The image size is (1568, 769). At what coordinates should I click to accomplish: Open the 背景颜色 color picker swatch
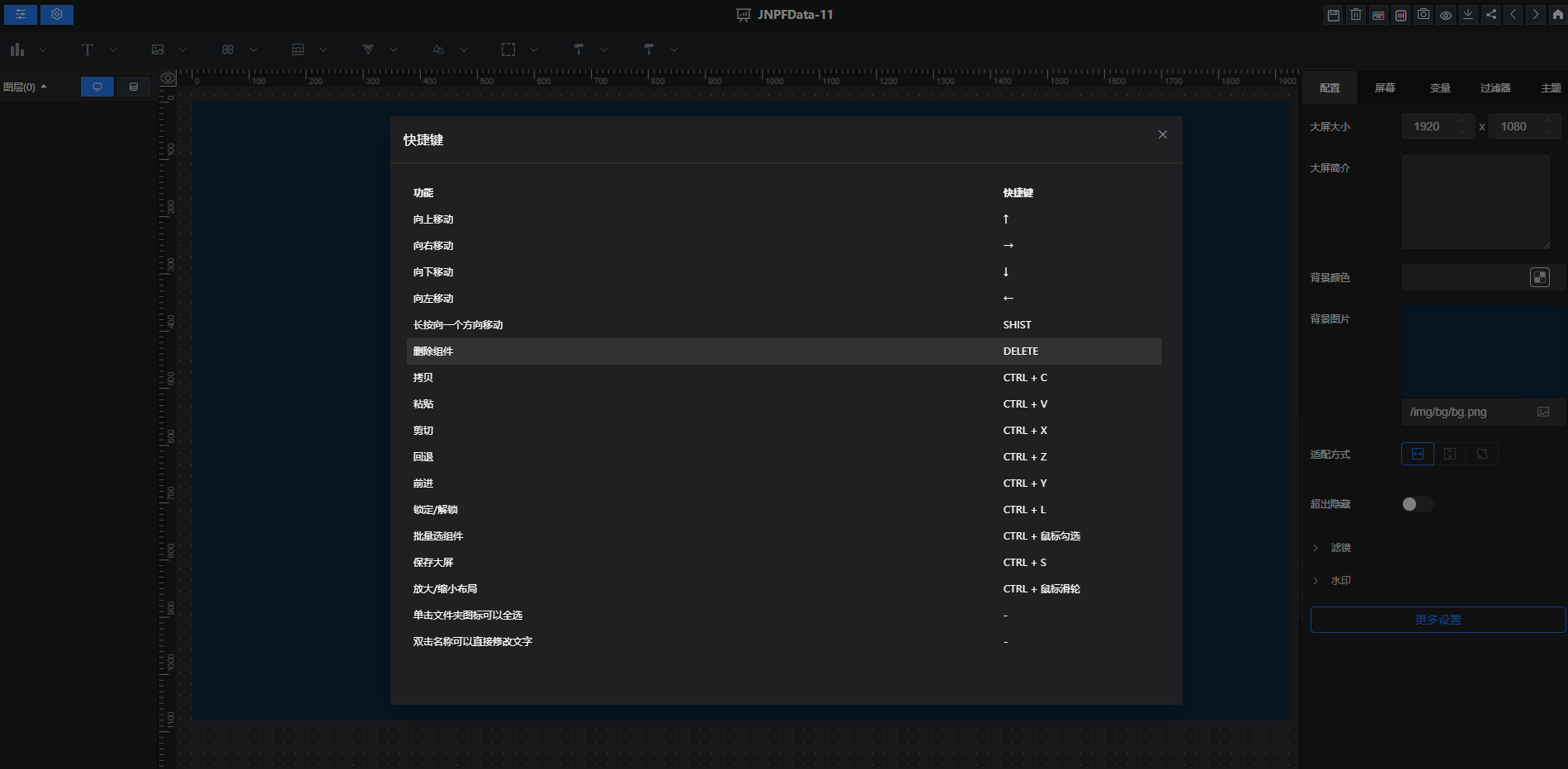[x=1539, y=277]
